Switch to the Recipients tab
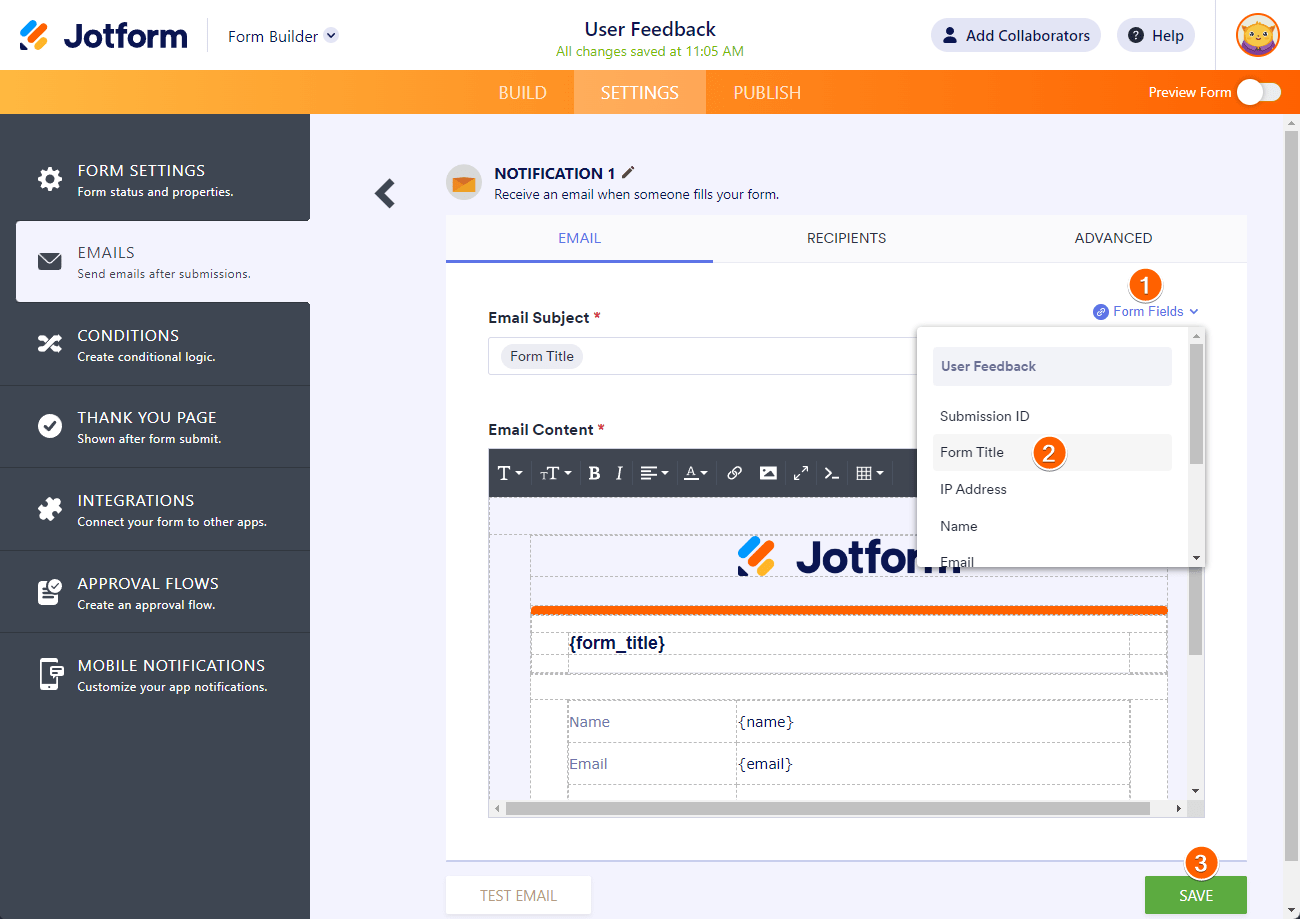Screen dimensions: 1300x919 pyautogui.click(x=846, y=238)
